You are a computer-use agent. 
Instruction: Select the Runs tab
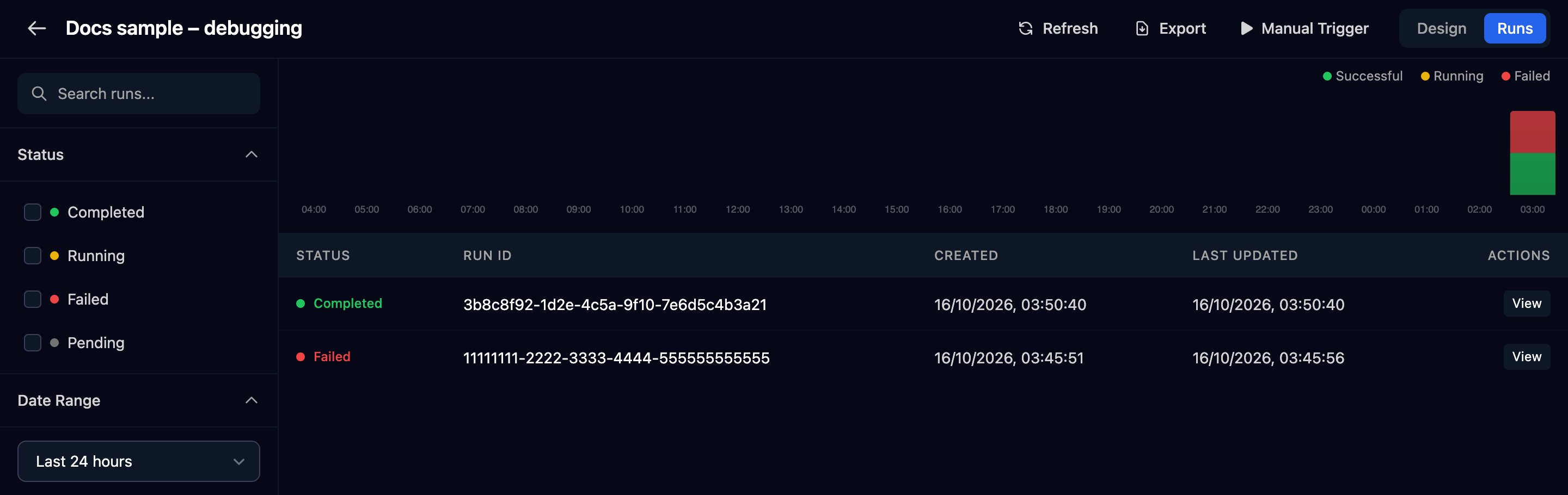(1515, 29)
